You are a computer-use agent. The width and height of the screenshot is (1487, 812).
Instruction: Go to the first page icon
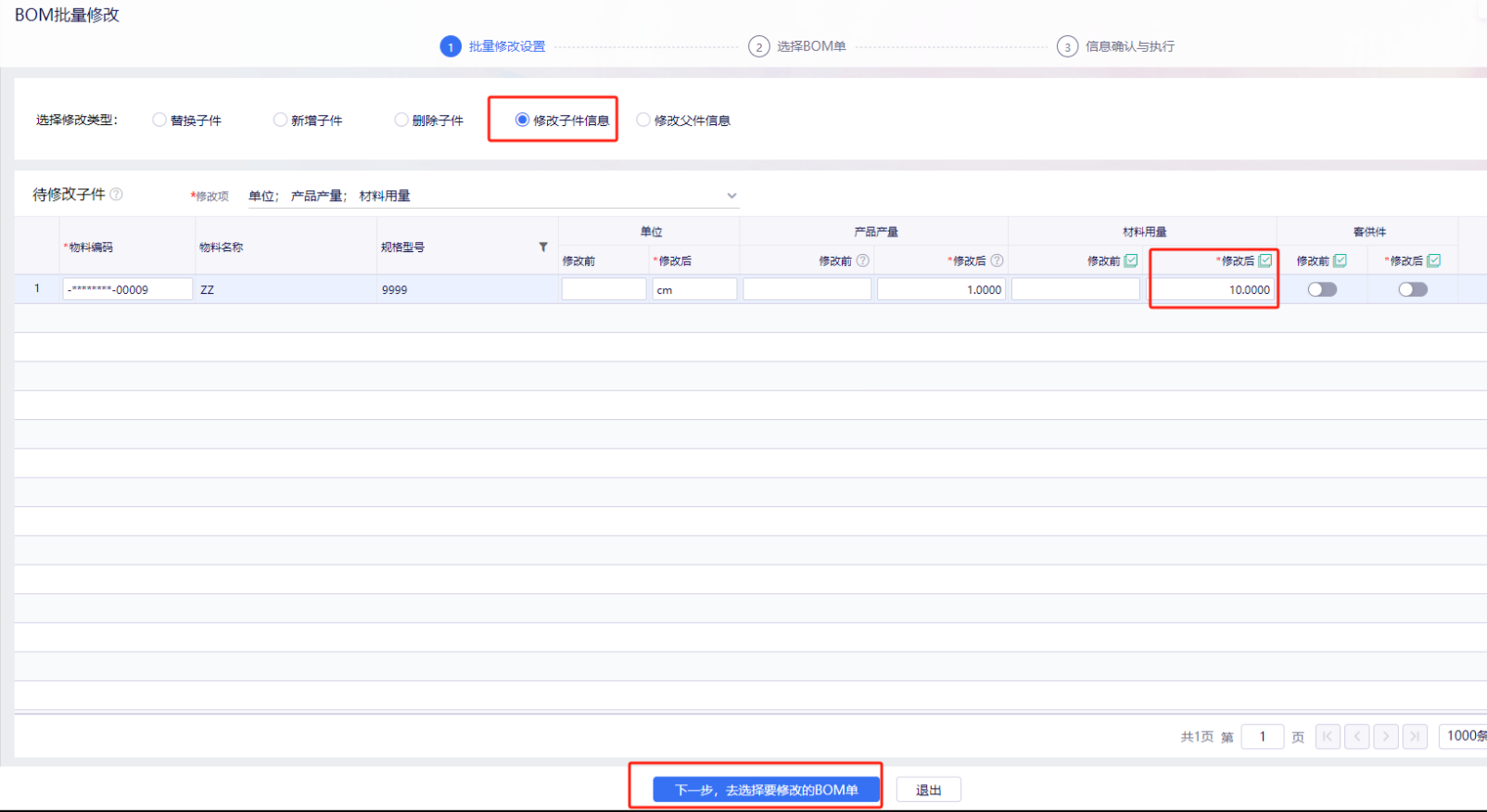(x=1328, y=736)
